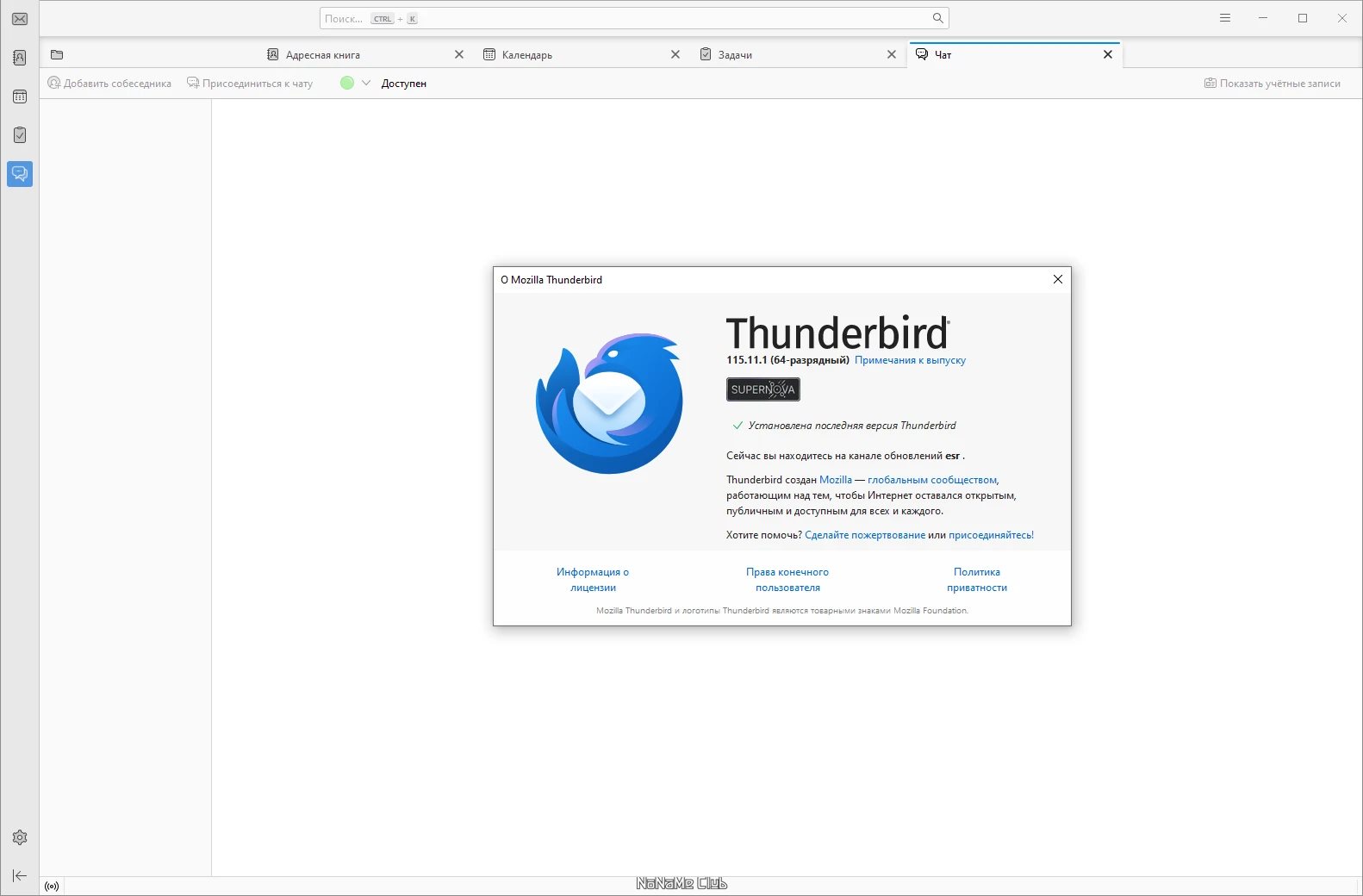Click the green availability status circle
Image resolution: width=1363 pixels, height=896 pixels.
coord(347,84)
